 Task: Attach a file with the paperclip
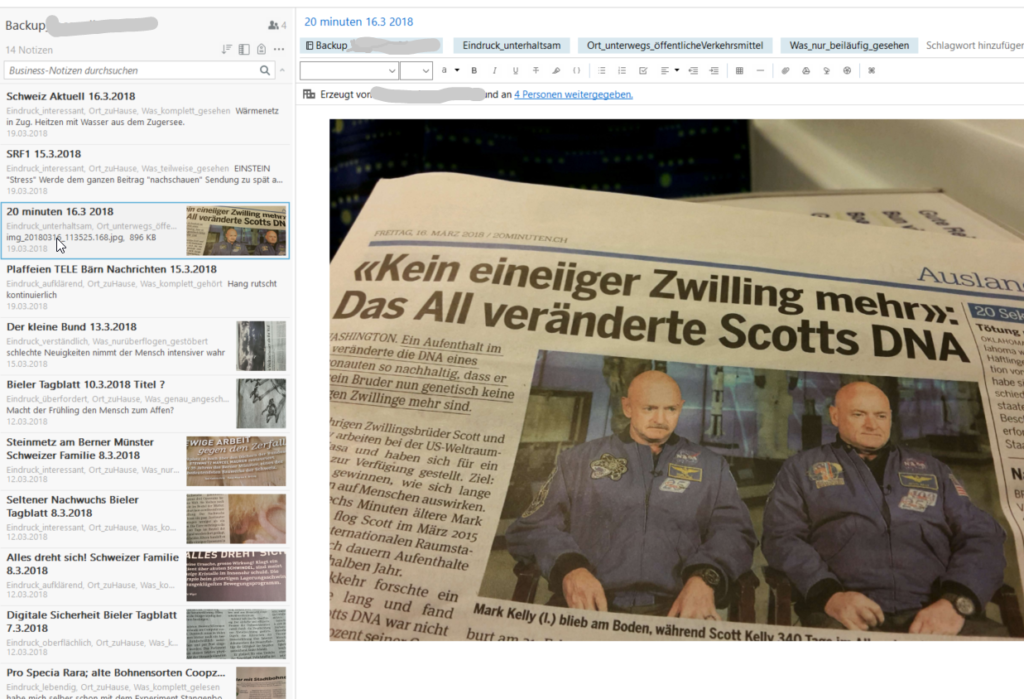coord(785,71)
